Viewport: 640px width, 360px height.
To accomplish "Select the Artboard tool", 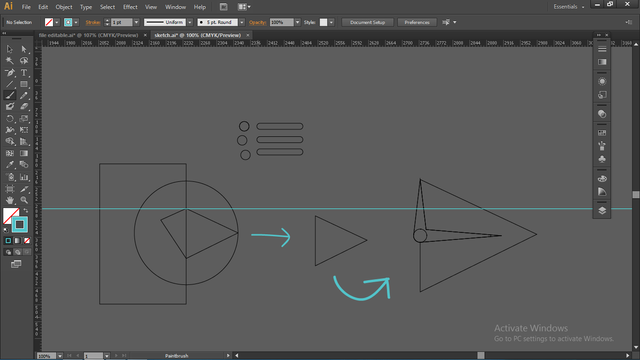I will click(x=10, y=189).
